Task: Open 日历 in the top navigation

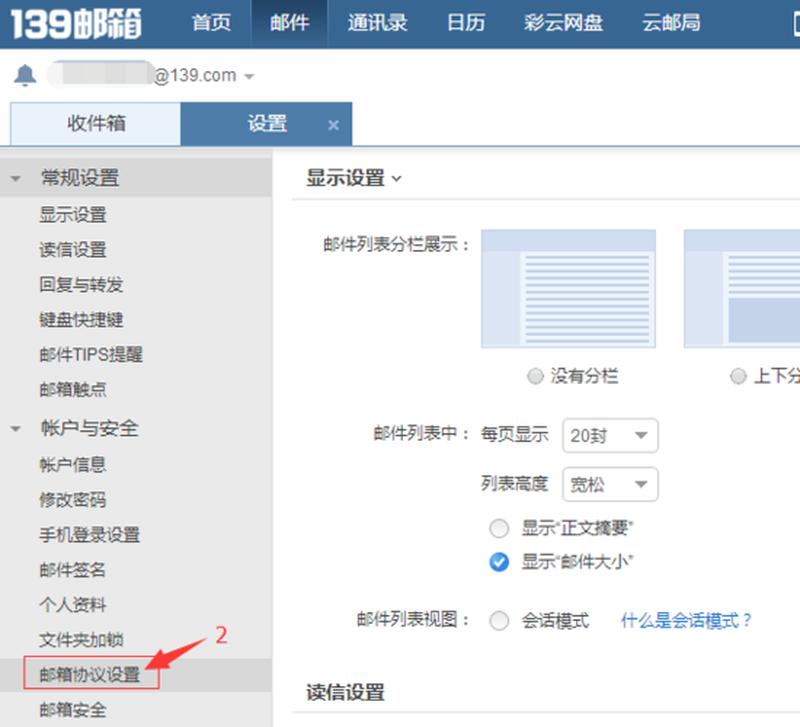Action: (x=466, y=23)
